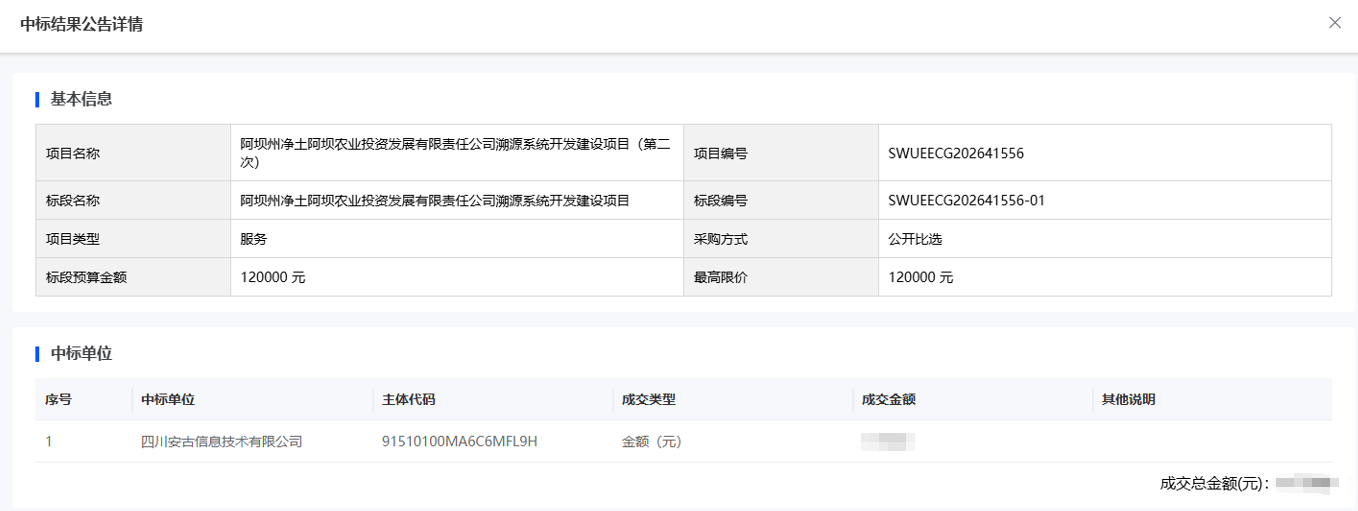Select the dialog title 中标结果公告详情
1358x511 pixels.
pos(81,24)
